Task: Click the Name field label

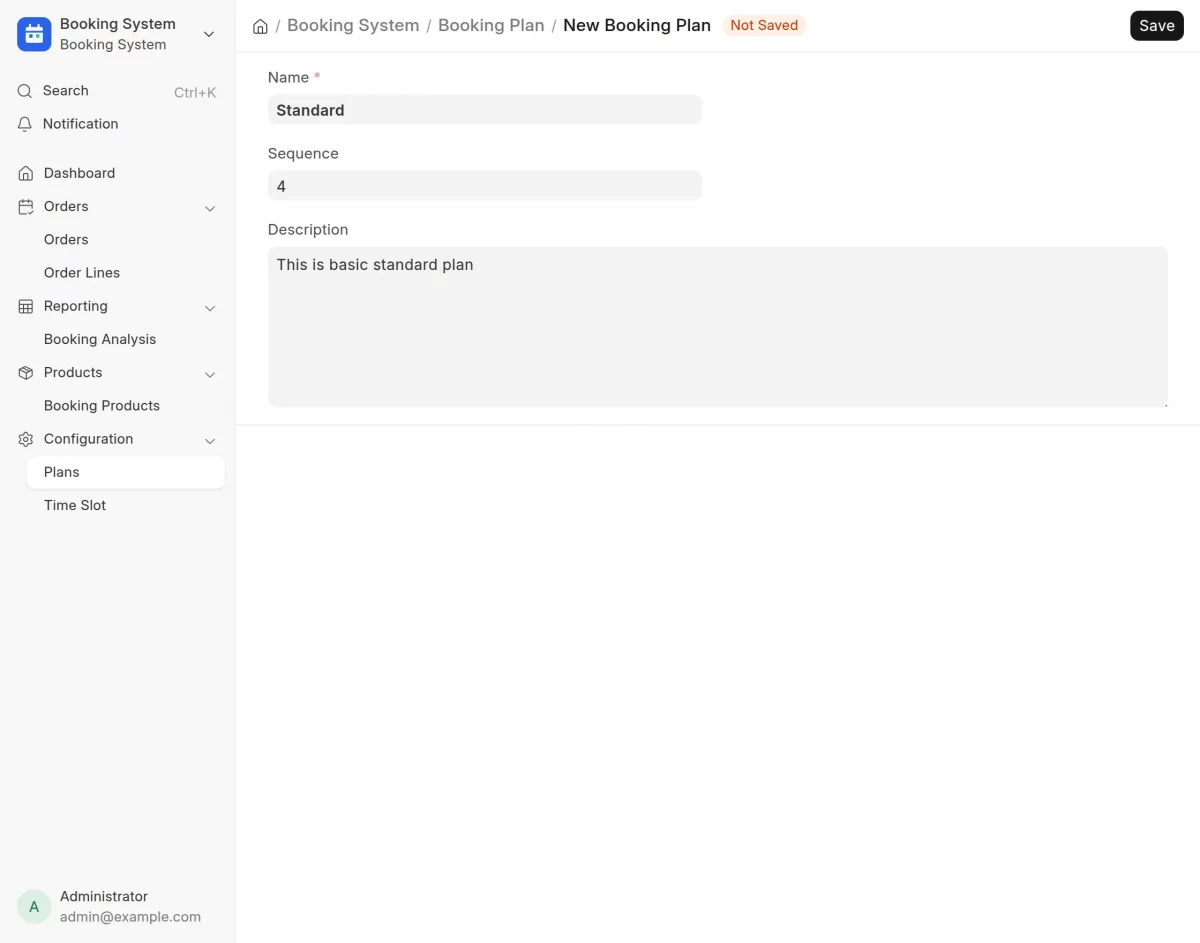Action: click(x=288, y=77)
